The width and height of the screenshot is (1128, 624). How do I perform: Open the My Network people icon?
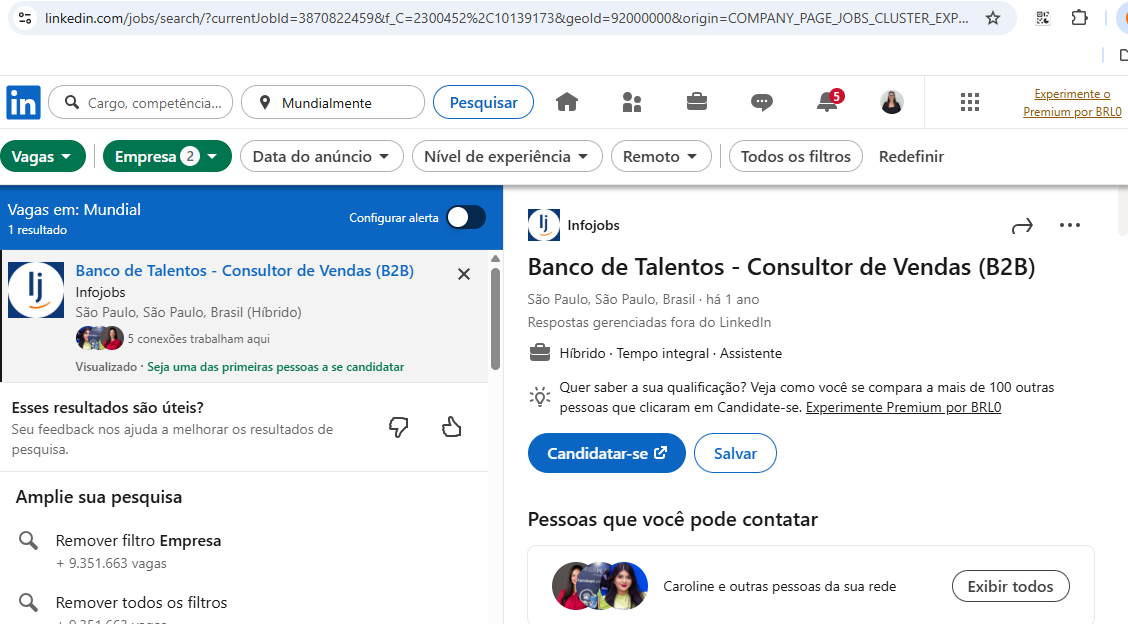tap(632, 102)
